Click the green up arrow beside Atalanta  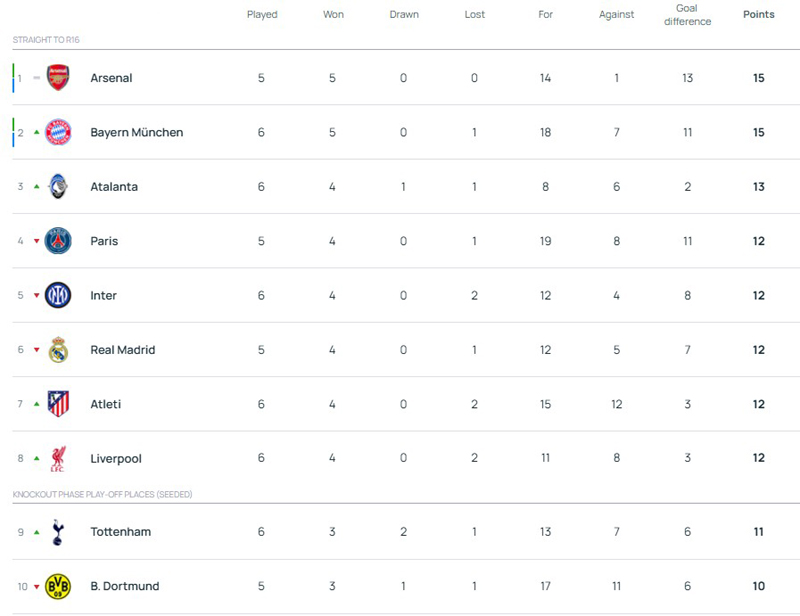(37, 187)
